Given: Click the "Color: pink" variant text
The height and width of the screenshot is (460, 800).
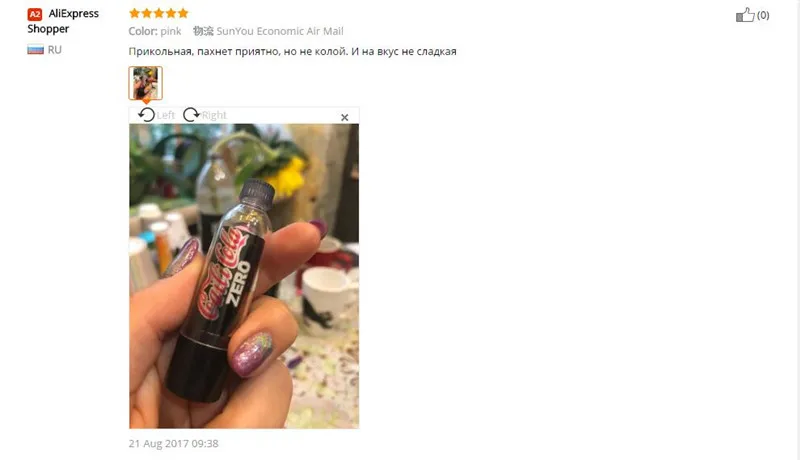Looking at the screenshot, I should click(155, 31).
